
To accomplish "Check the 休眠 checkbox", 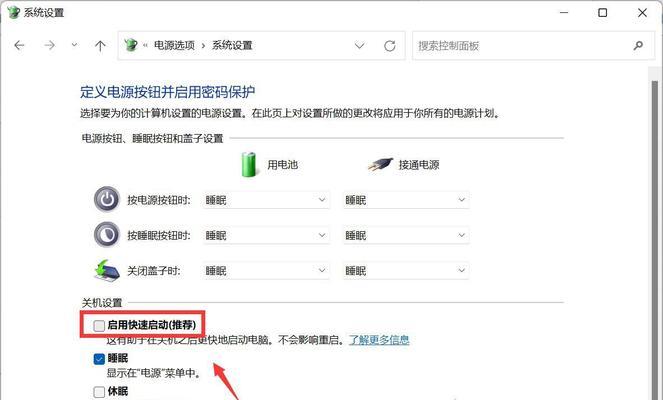I will (99, 392).
